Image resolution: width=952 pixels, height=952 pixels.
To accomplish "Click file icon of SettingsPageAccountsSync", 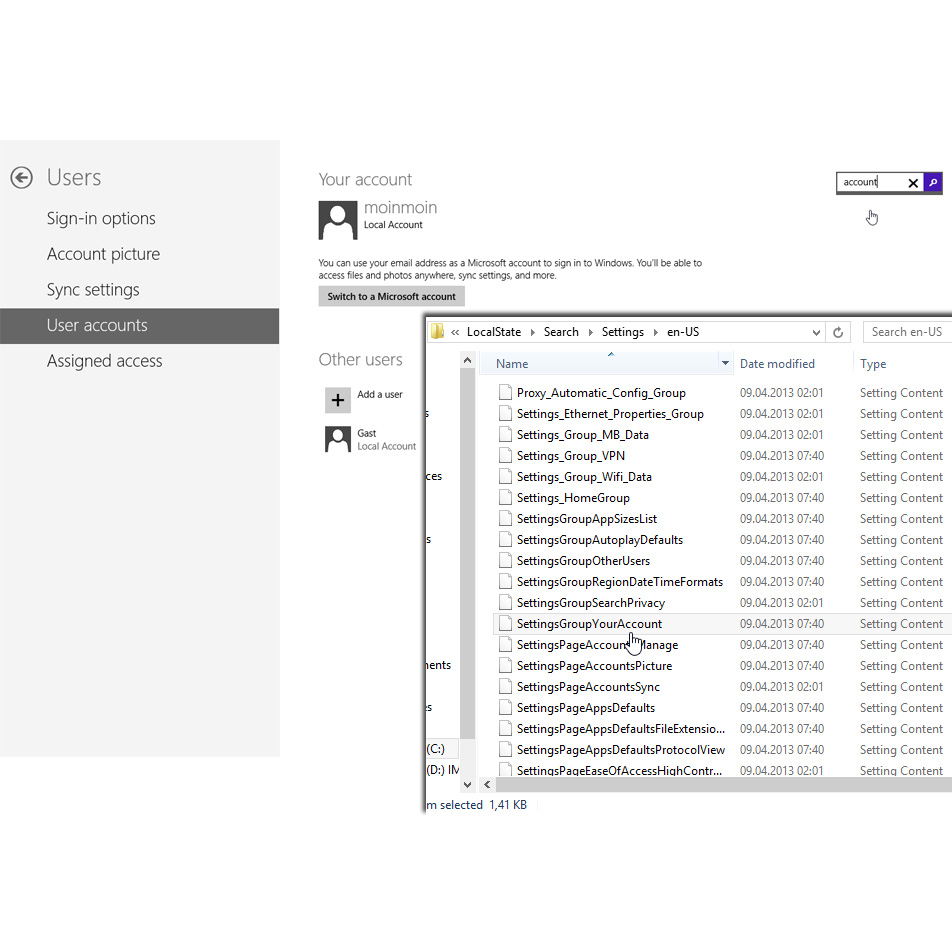I will 505,687.
